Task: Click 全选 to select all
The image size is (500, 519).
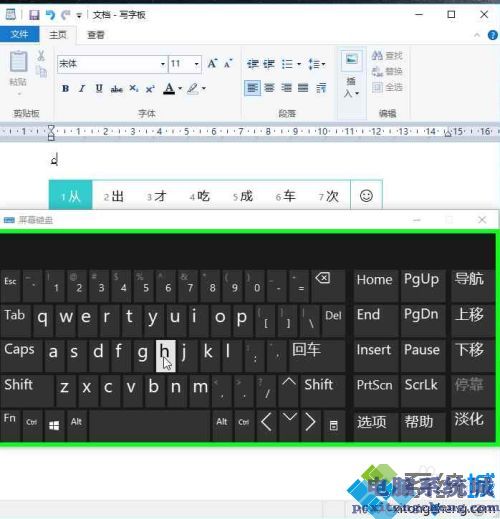Action: click(387, 87)
